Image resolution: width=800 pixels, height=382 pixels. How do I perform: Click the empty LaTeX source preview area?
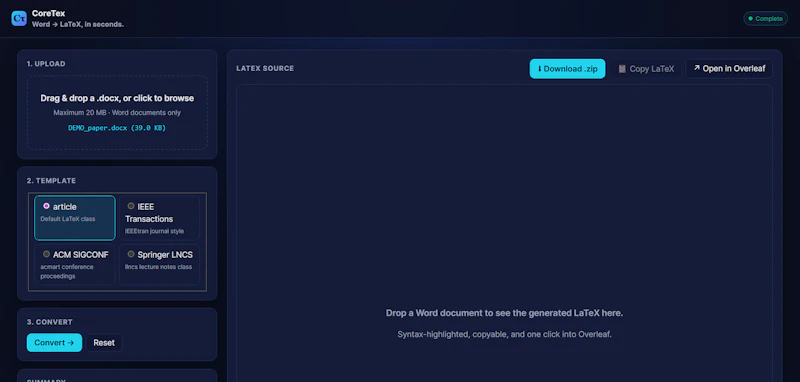click(504, 233)
